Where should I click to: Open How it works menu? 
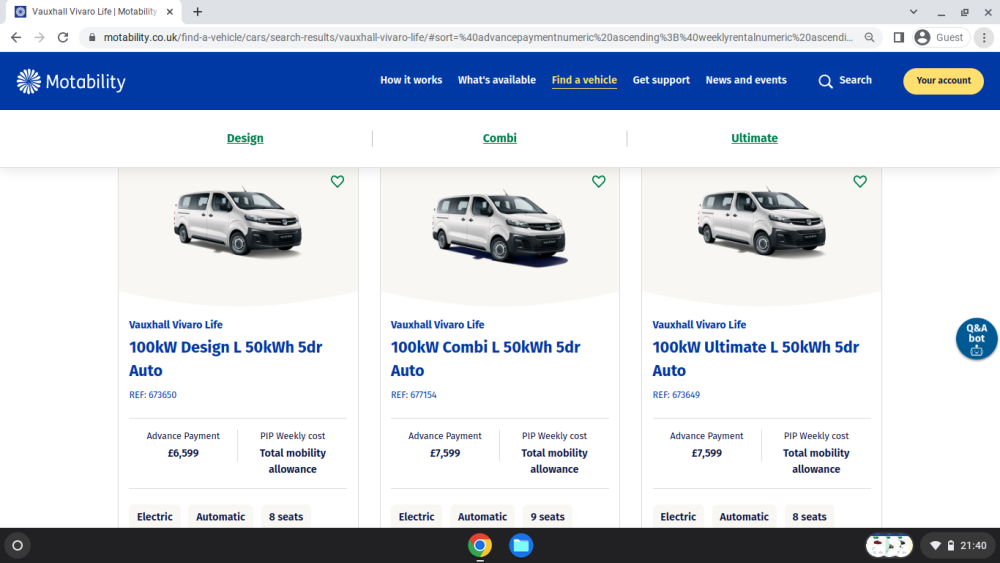click(x=411, y=80)
